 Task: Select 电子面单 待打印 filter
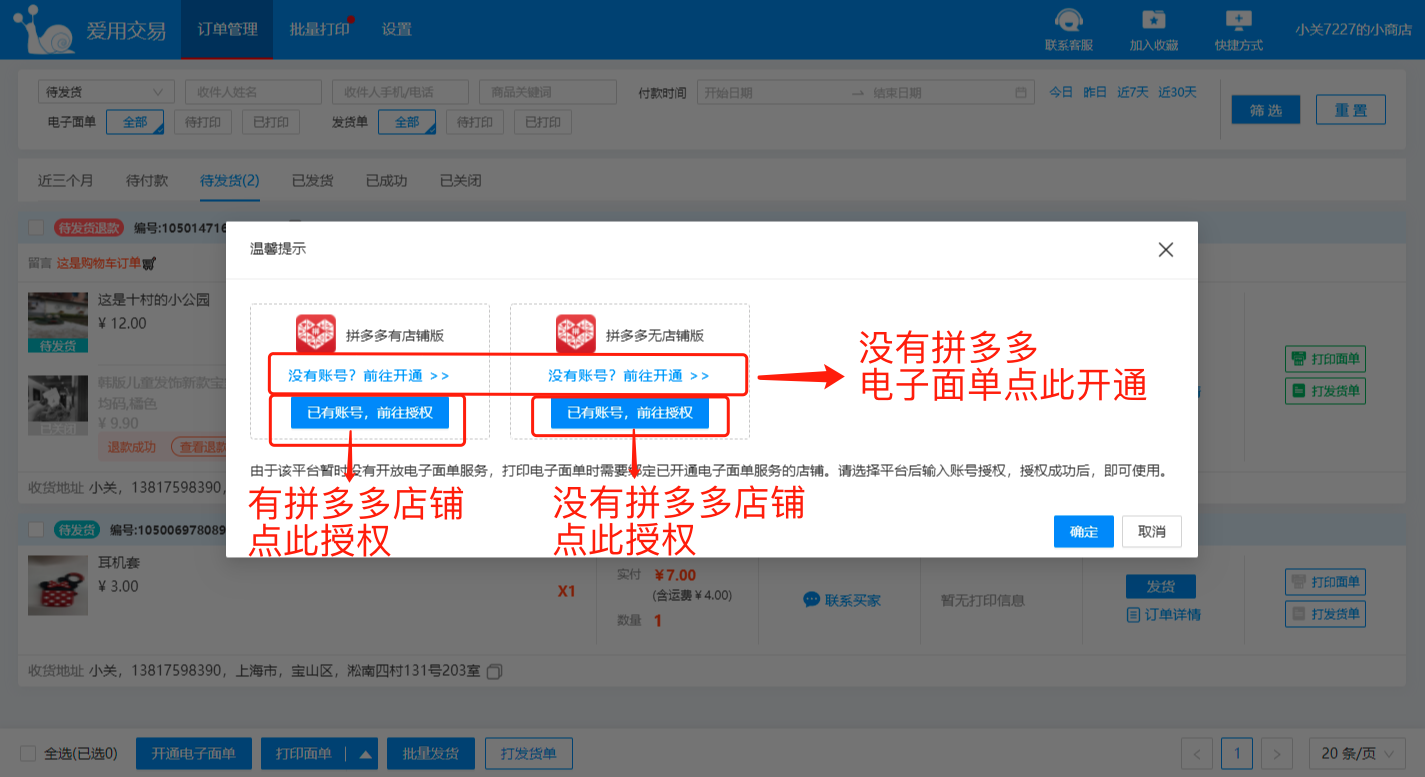pyautogui.click(x=203, y=122)
